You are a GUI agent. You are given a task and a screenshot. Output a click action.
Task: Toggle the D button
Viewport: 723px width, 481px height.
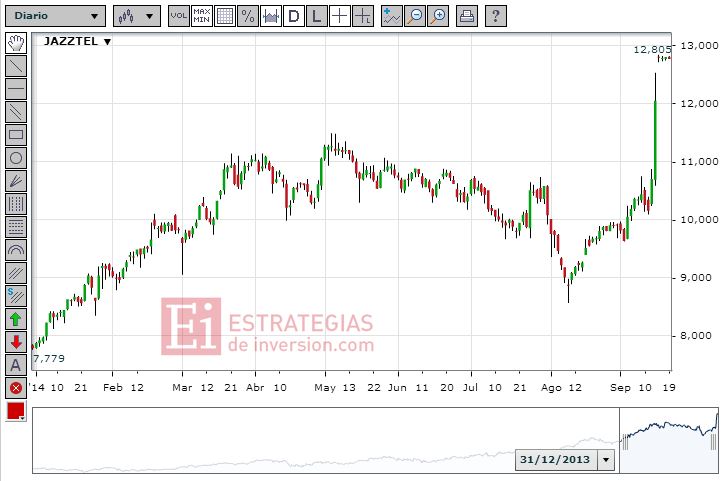pos(294,16)
